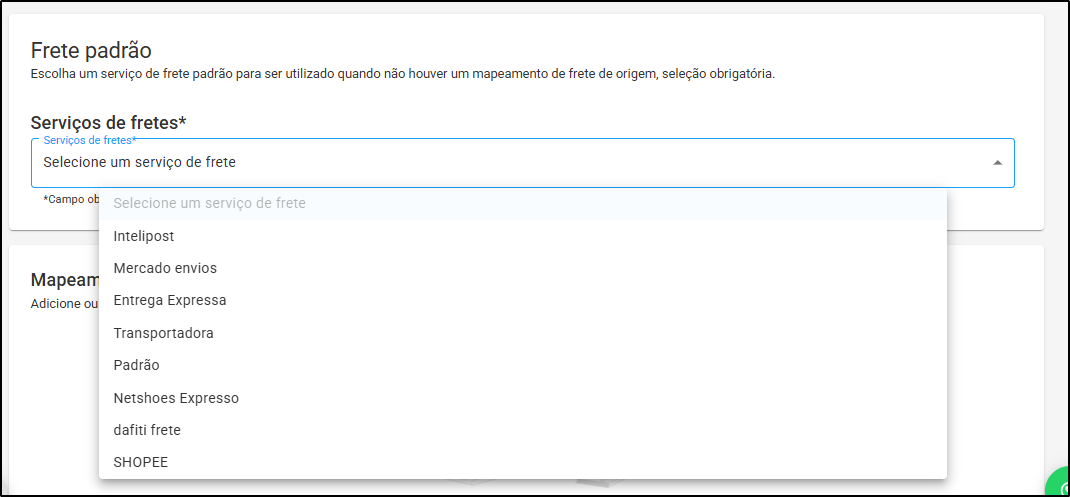Viewport: 1070px width, 497px height.
Task: Click the placeholder option Selecione um serviço de frete in the list
Action: tap(523, 203)
